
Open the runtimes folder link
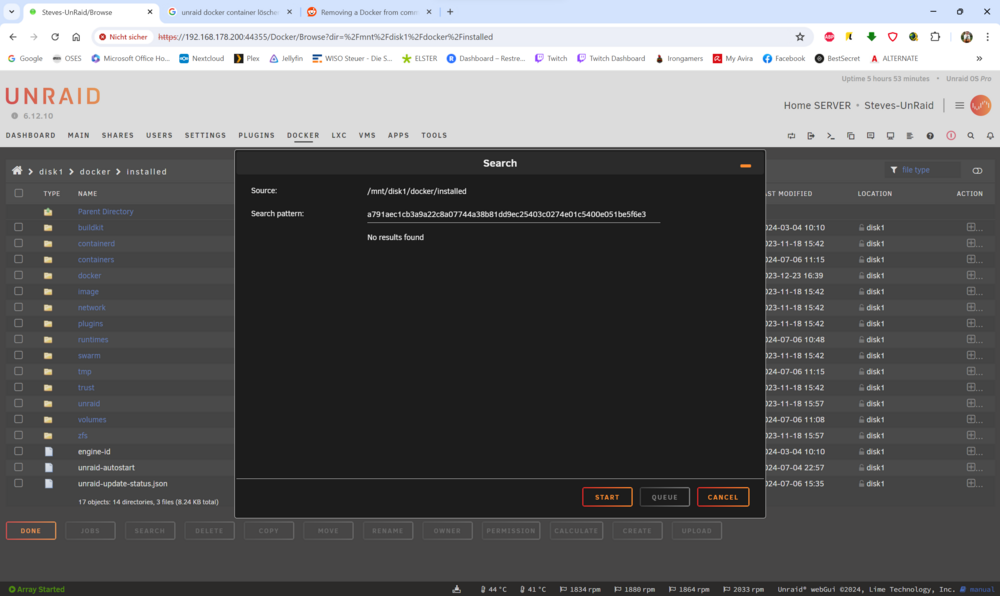[93, 340]
